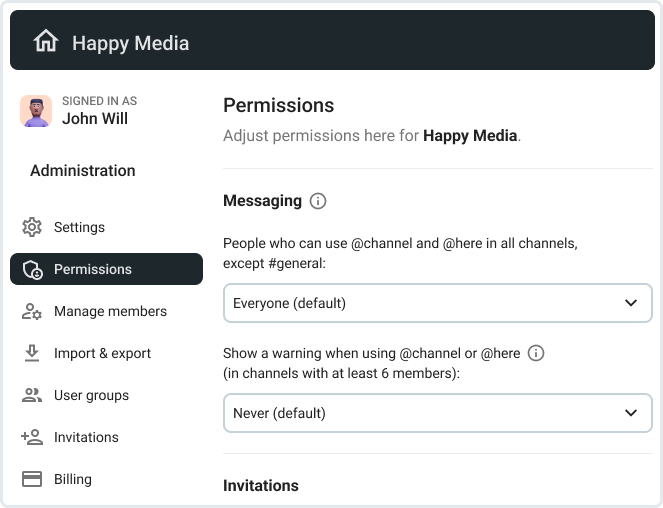663x508 pixels.
Task: Go to Manage members page
Action: pos(110,311)
